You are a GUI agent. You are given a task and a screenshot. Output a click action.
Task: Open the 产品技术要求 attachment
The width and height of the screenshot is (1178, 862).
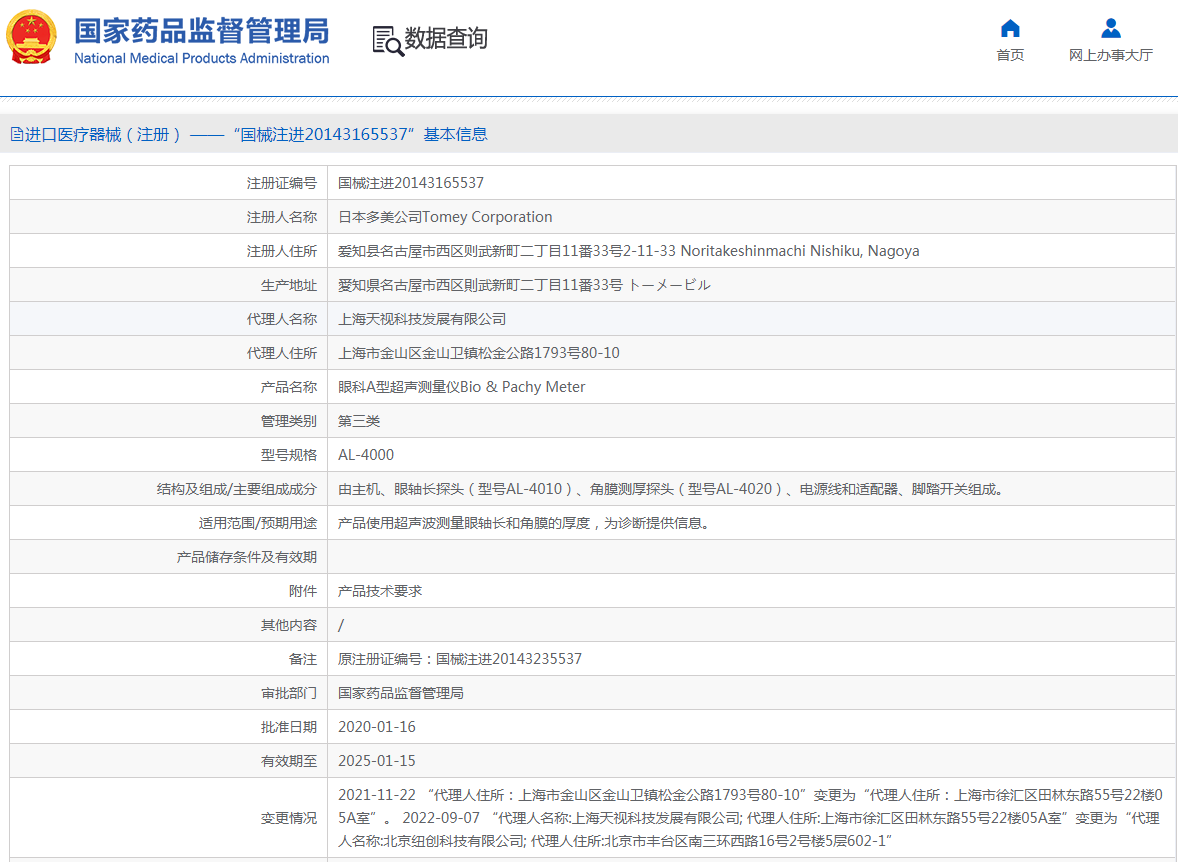click(x=380, y=591)
